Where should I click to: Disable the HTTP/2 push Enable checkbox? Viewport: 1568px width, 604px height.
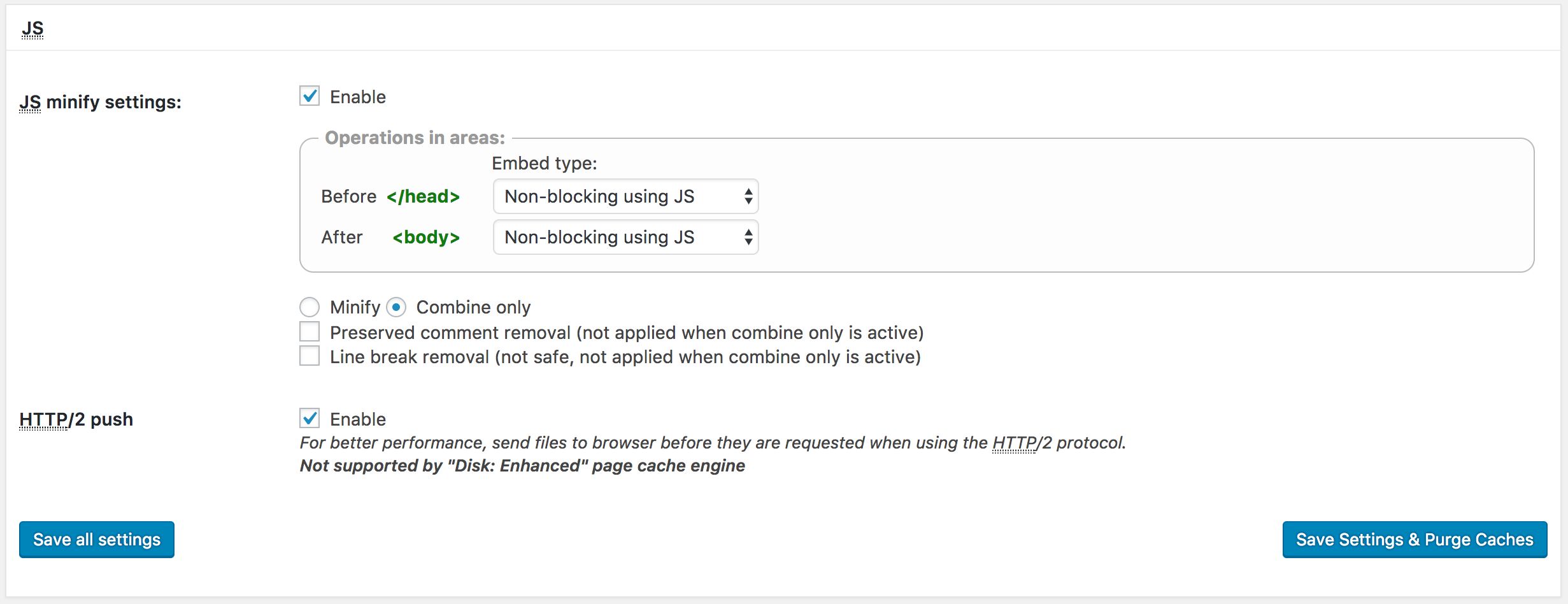(x=310, y=419)
